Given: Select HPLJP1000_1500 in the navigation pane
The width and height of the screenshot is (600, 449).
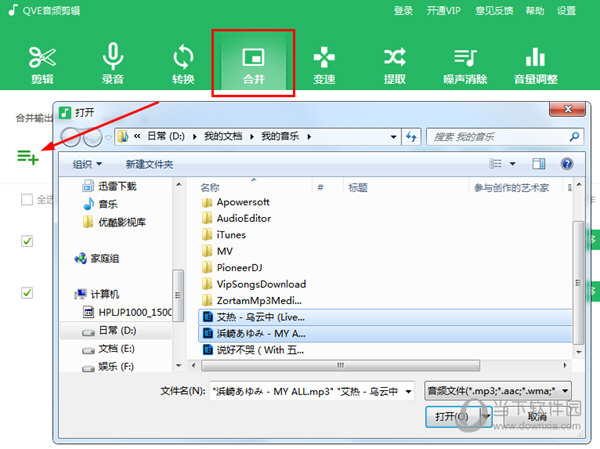Looking at the screenshot, I should [x=127, y=312].
